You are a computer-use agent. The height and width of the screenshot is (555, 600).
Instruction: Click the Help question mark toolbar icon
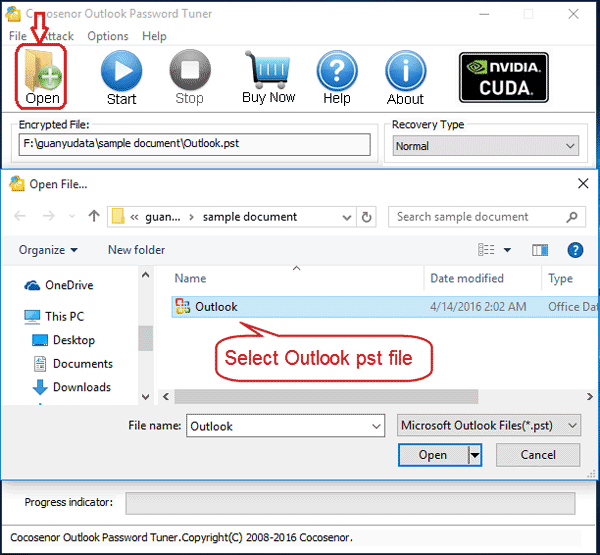tap(337, 78)
